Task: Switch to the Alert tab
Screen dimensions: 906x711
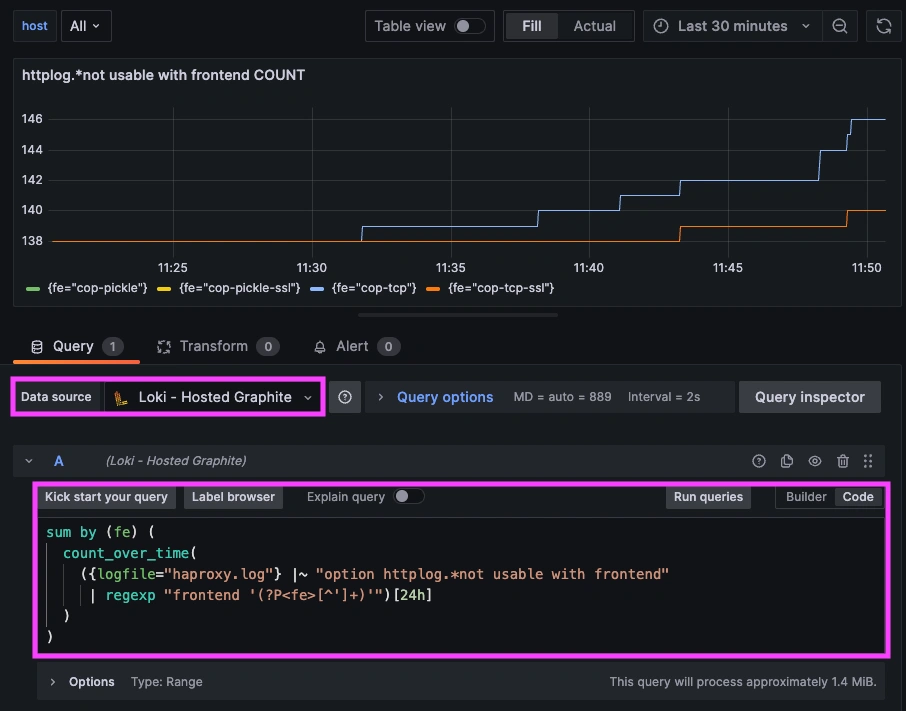Action: click(x=356, y=346)
